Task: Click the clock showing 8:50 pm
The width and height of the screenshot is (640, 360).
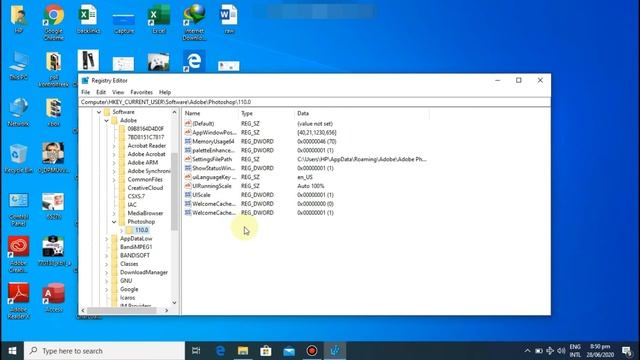Action: (600, 347)
